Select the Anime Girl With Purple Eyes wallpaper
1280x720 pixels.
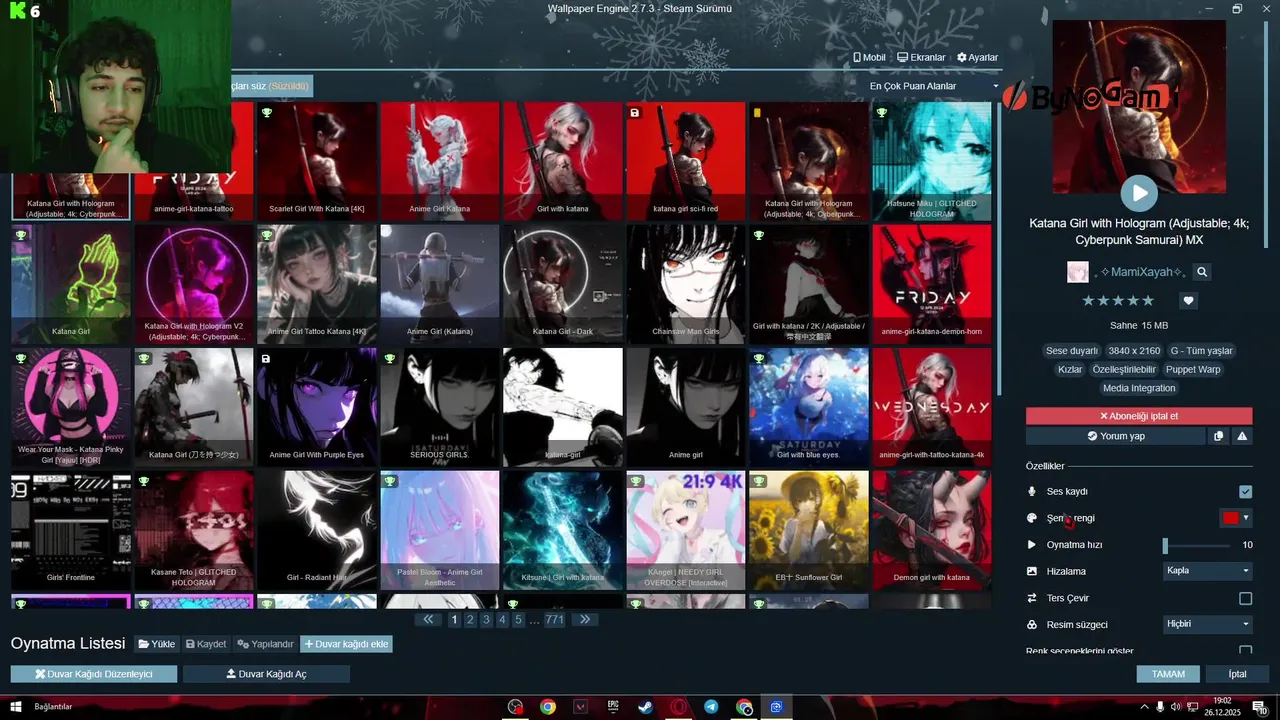pyautogui.click(x=316, y=407)
